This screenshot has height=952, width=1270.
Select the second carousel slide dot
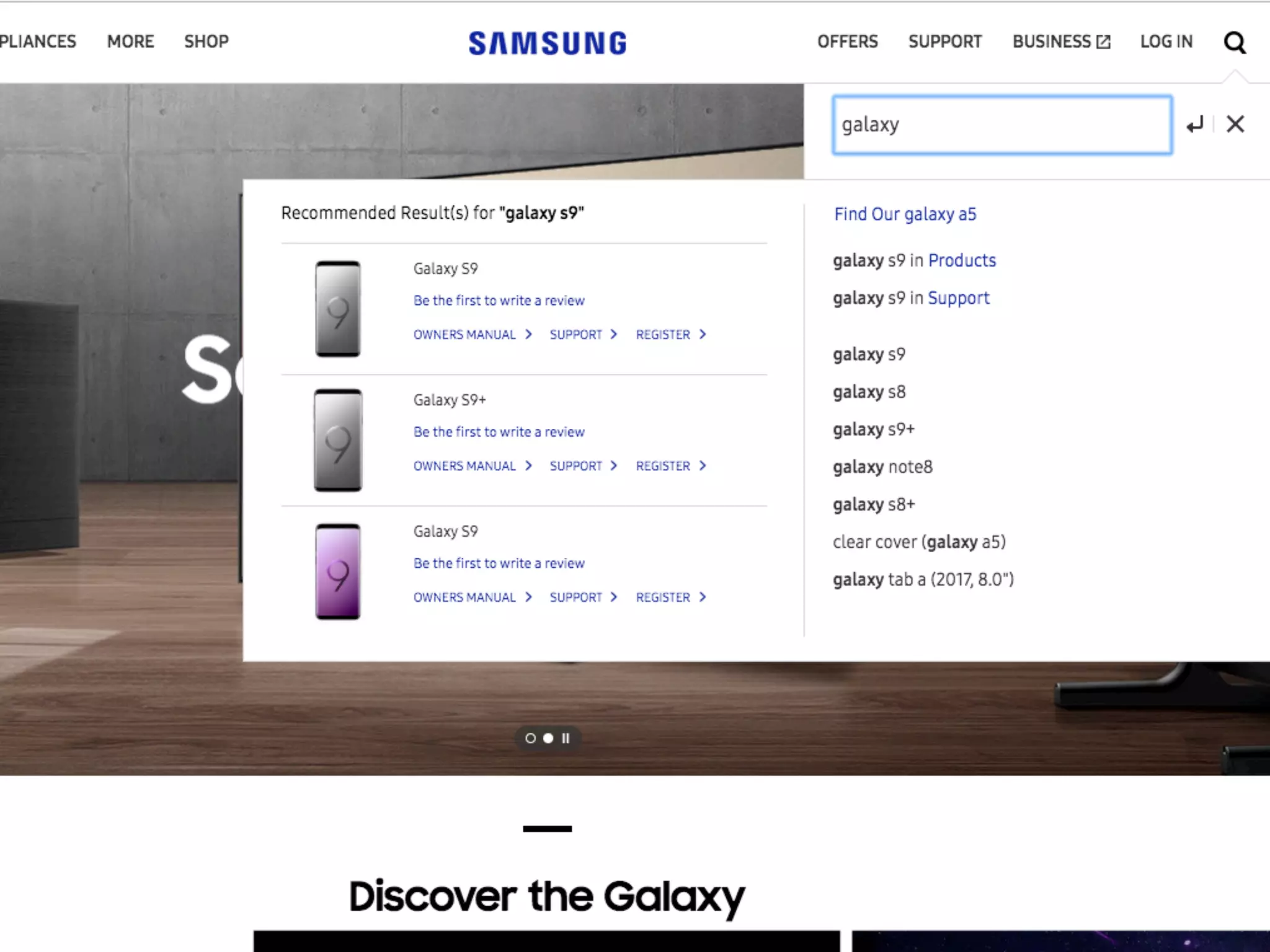(548, 738)
